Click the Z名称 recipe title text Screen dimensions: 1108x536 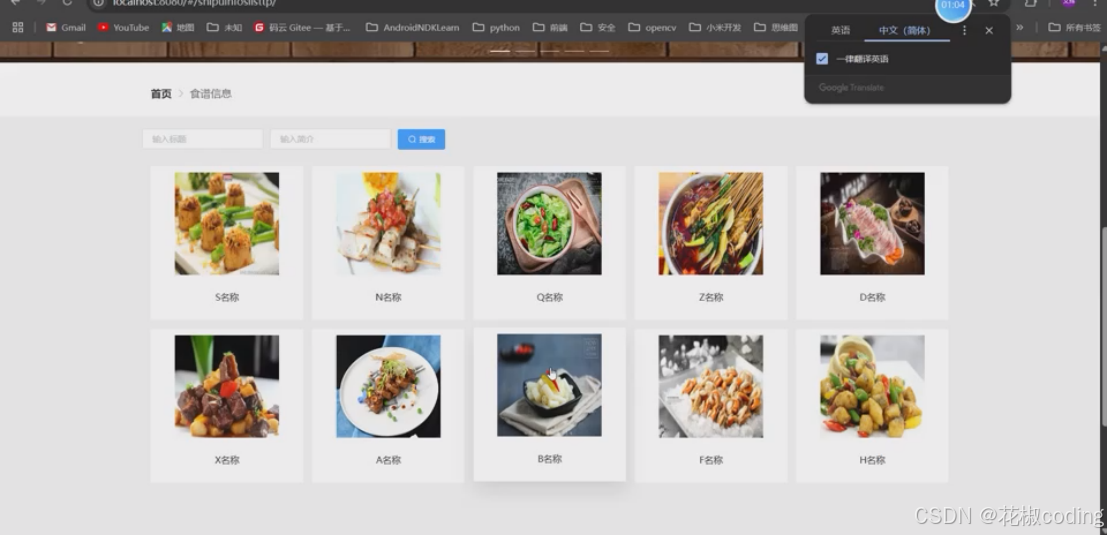pos(711,297)
